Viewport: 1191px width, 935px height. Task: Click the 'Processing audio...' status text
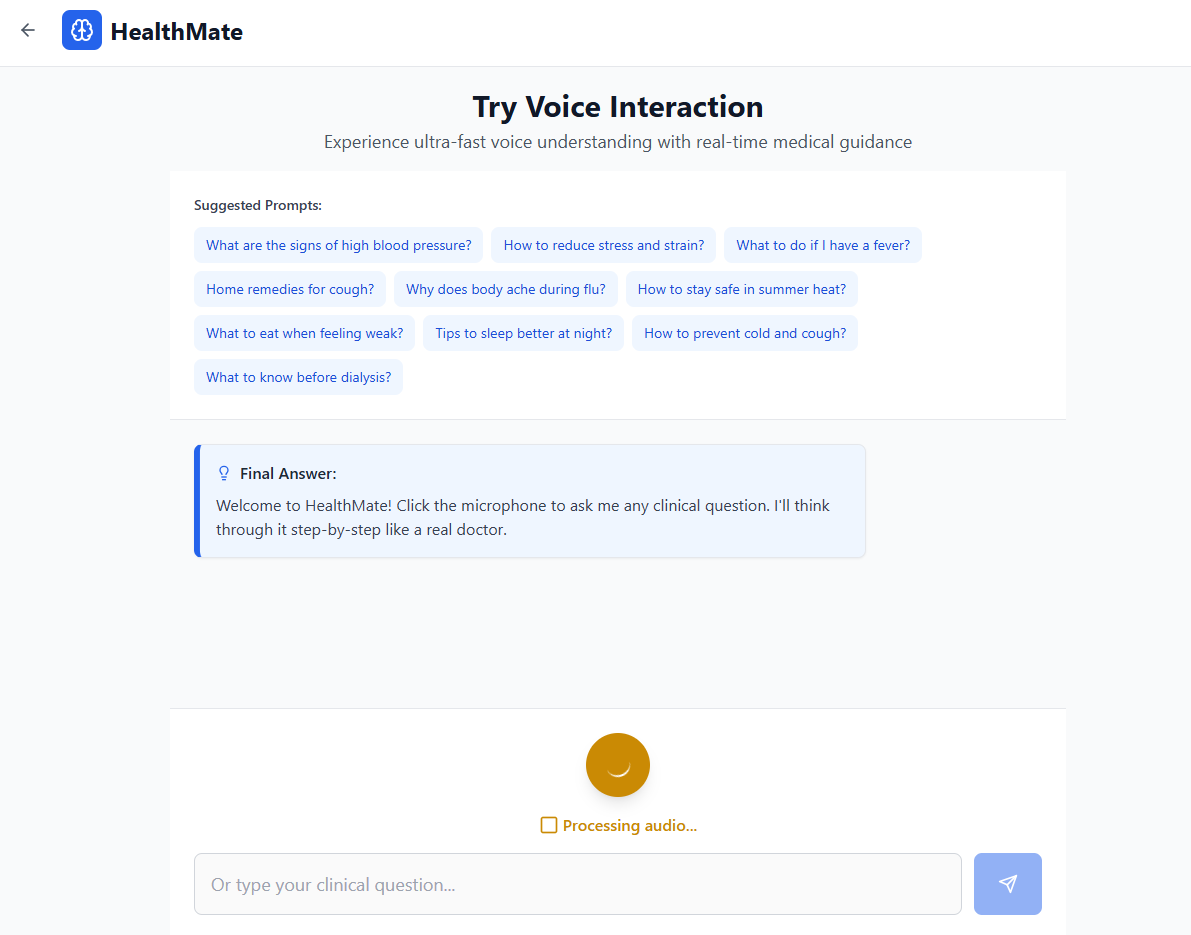[630, 826]
